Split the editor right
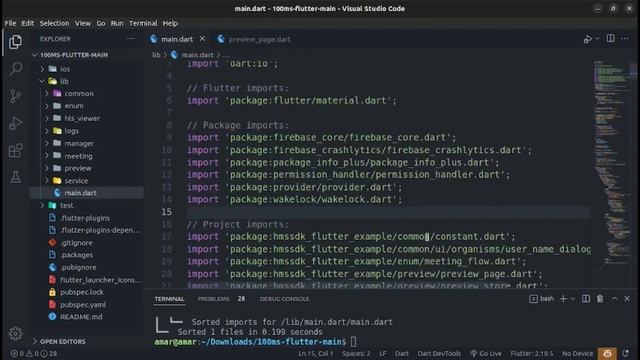640x360 pixels. pyautogui.click(x=610, y=38)
